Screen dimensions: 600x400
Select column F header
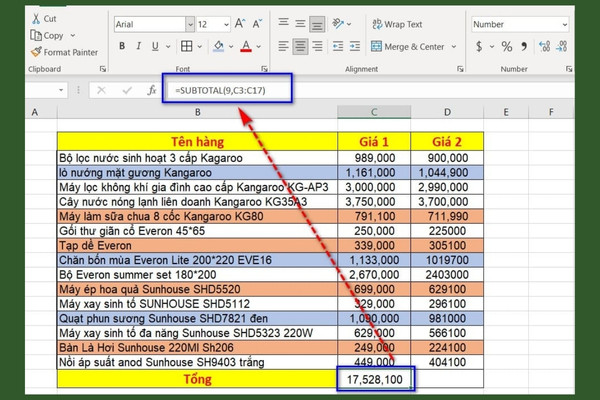tap(551, 112)
